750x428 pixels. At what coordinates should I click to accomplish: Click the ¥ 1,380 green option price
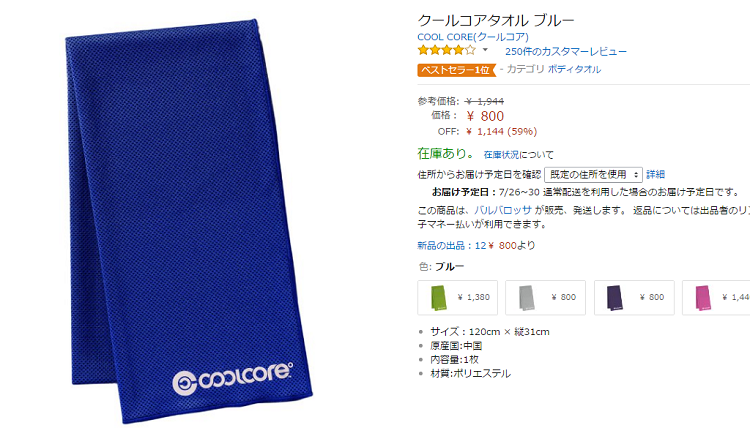(x=474, y=297)
